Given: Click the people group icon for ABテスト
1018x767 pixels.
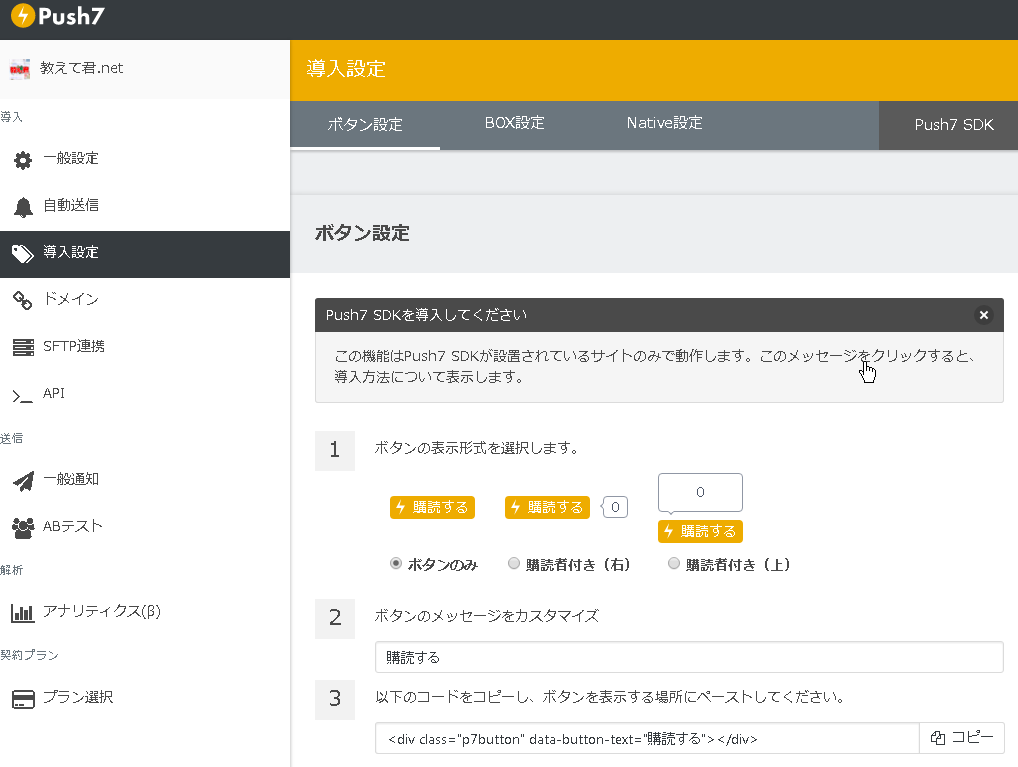Looking at the screenshot, I should pyautogui.click(x=23, y=527).
